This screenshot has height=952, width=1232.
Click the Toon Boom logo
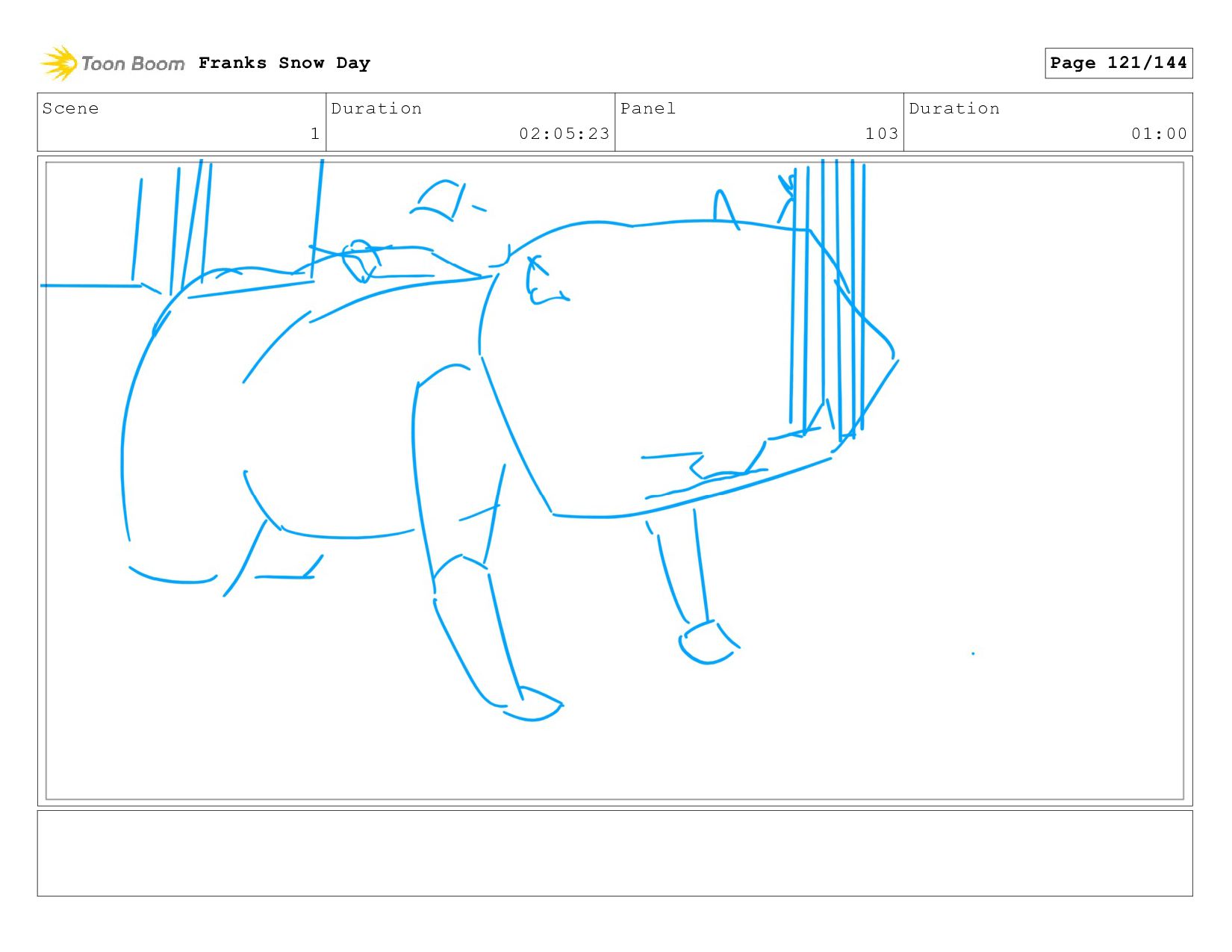(112, 63)
